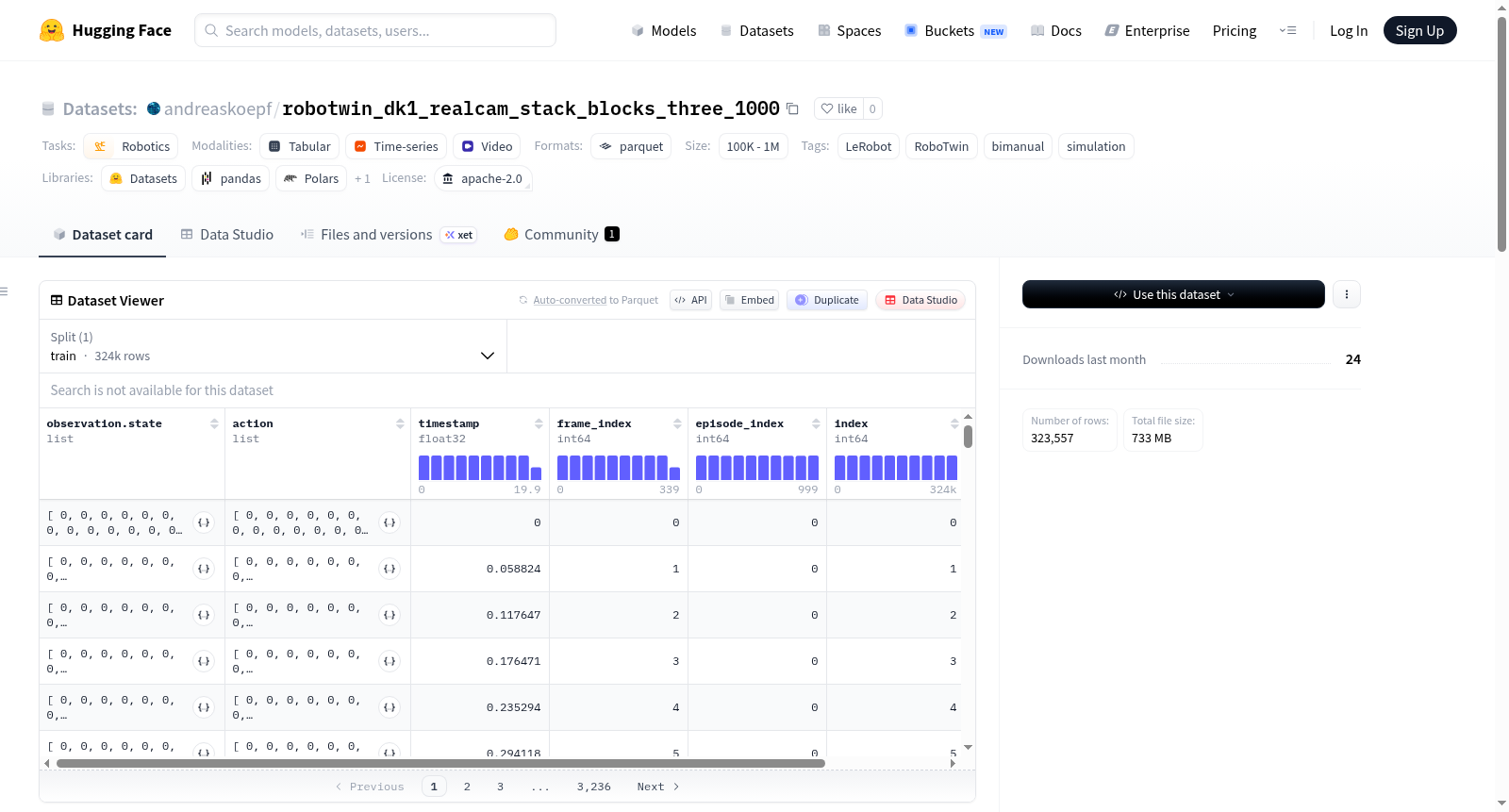Select the LeRobot tag
The image size is (1509, 812).
tap(869, 146)
